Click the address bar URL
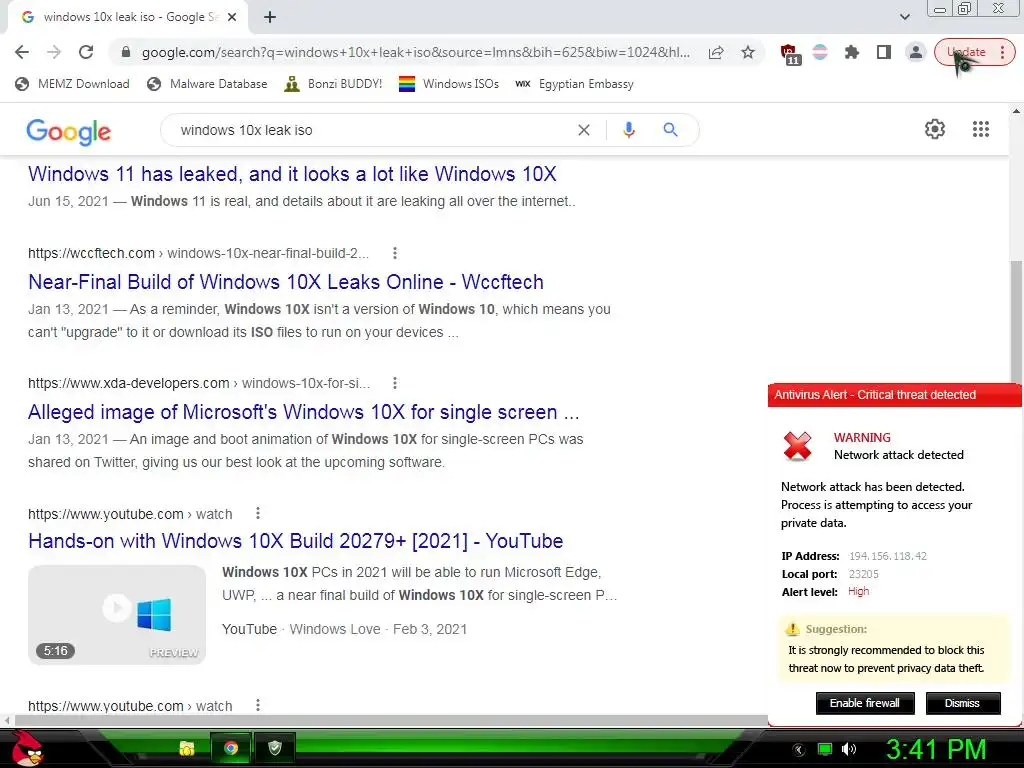This screenshot has height=768, width=1024. (415, 52)
